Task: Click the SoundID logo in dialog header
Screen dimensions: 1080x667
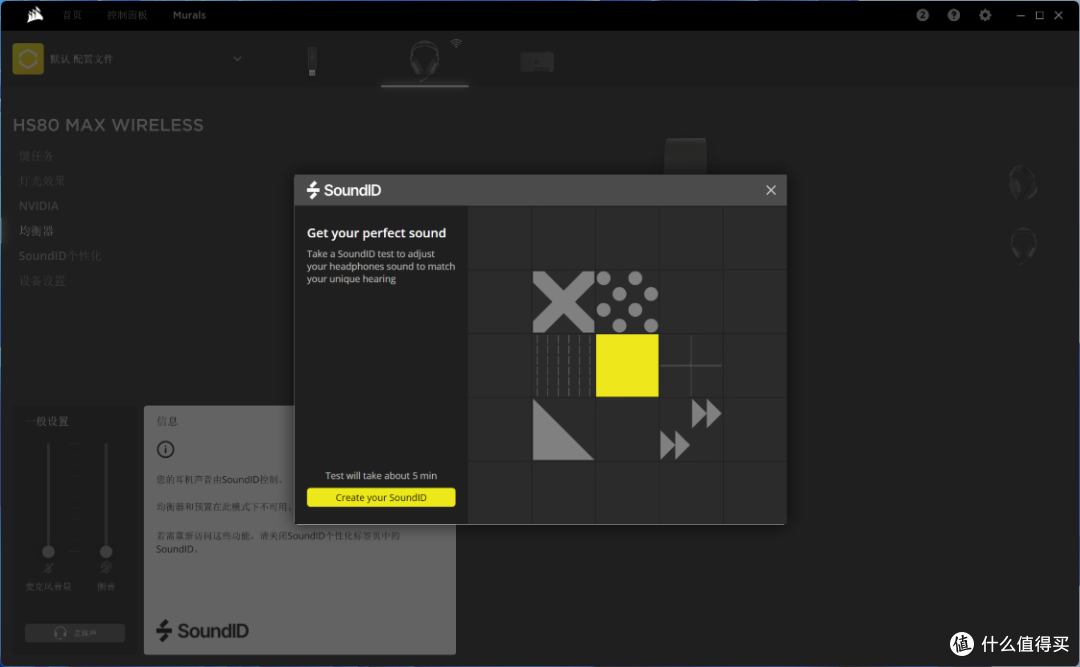Action: [x=344, y=190]
